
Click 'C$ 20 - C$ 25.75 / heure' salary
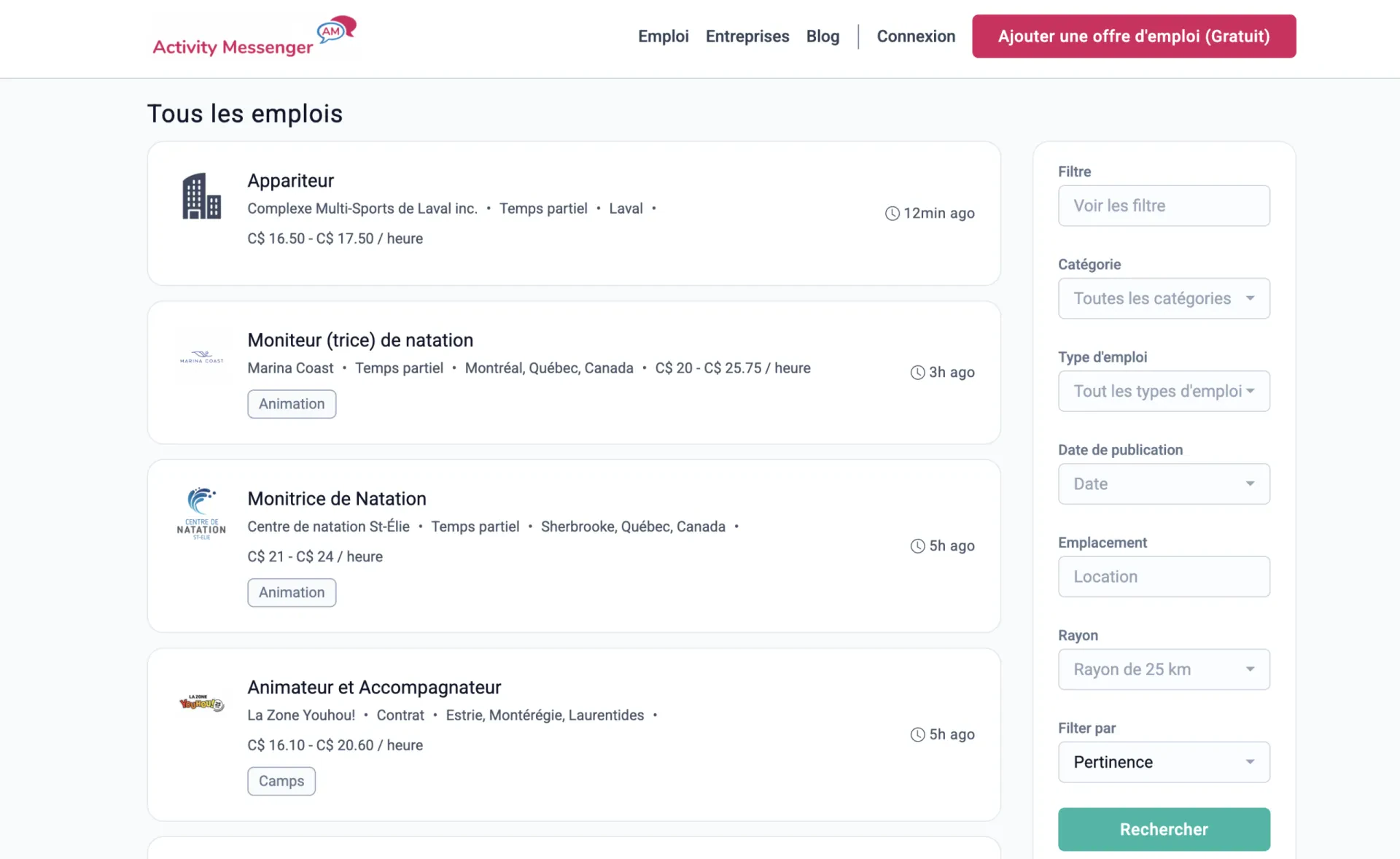pos(733,368)
